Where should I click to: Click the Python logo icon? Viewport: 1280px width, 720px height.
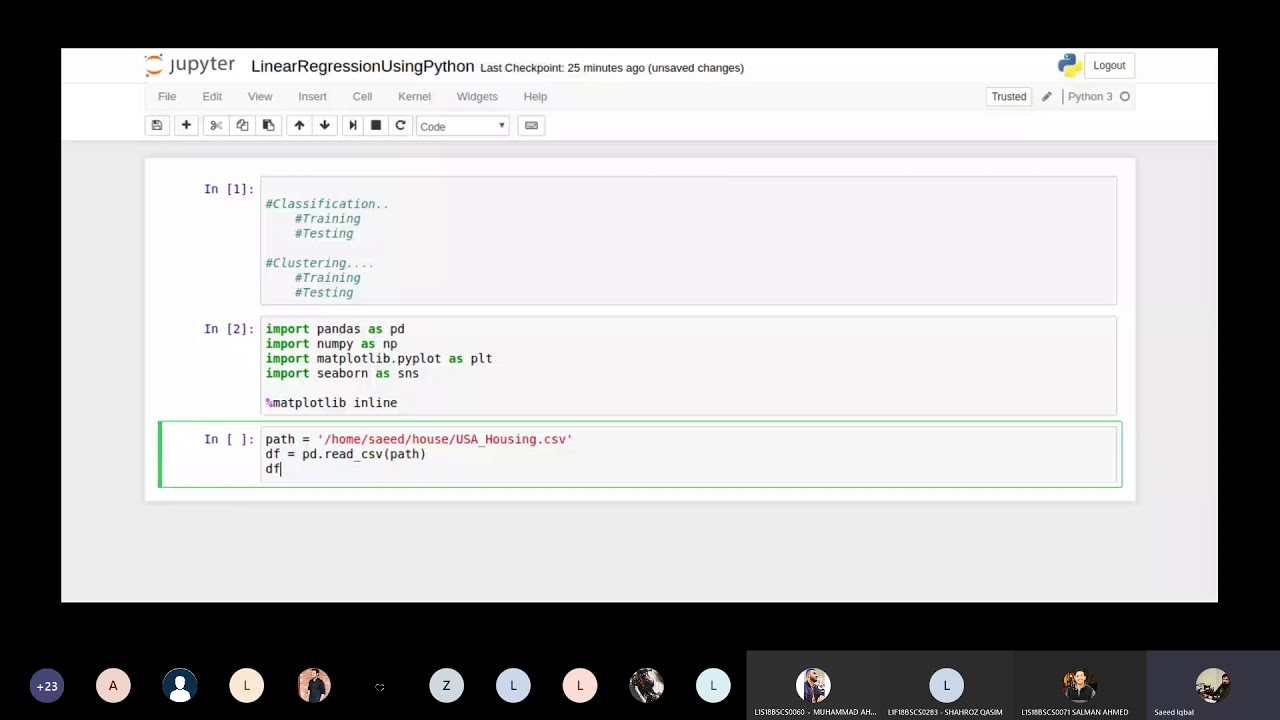[1069, 66]
